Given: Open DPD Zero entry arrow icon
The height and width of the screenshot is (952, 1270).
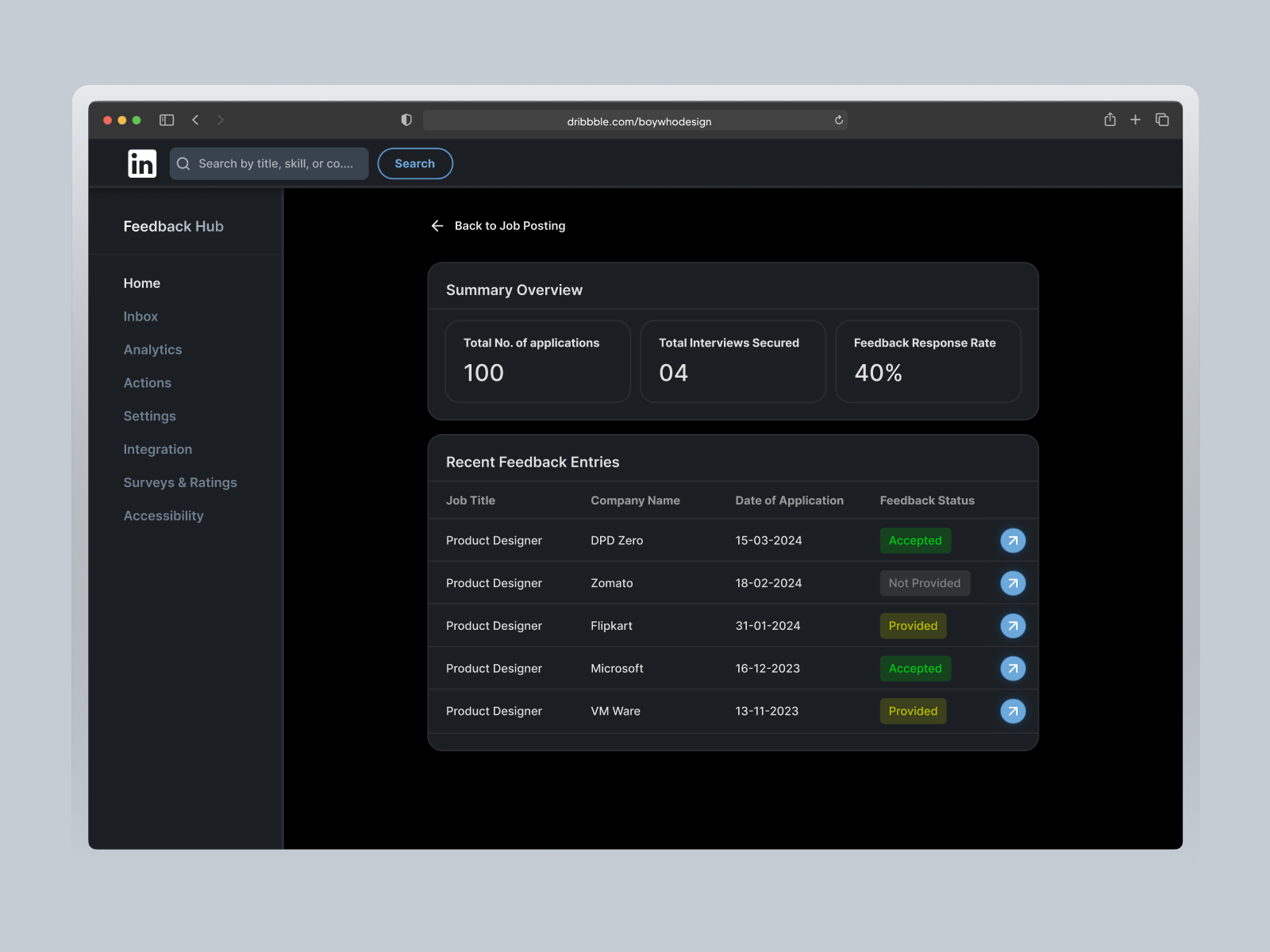Looking at the screenshot, I should tap(1013, 540).
